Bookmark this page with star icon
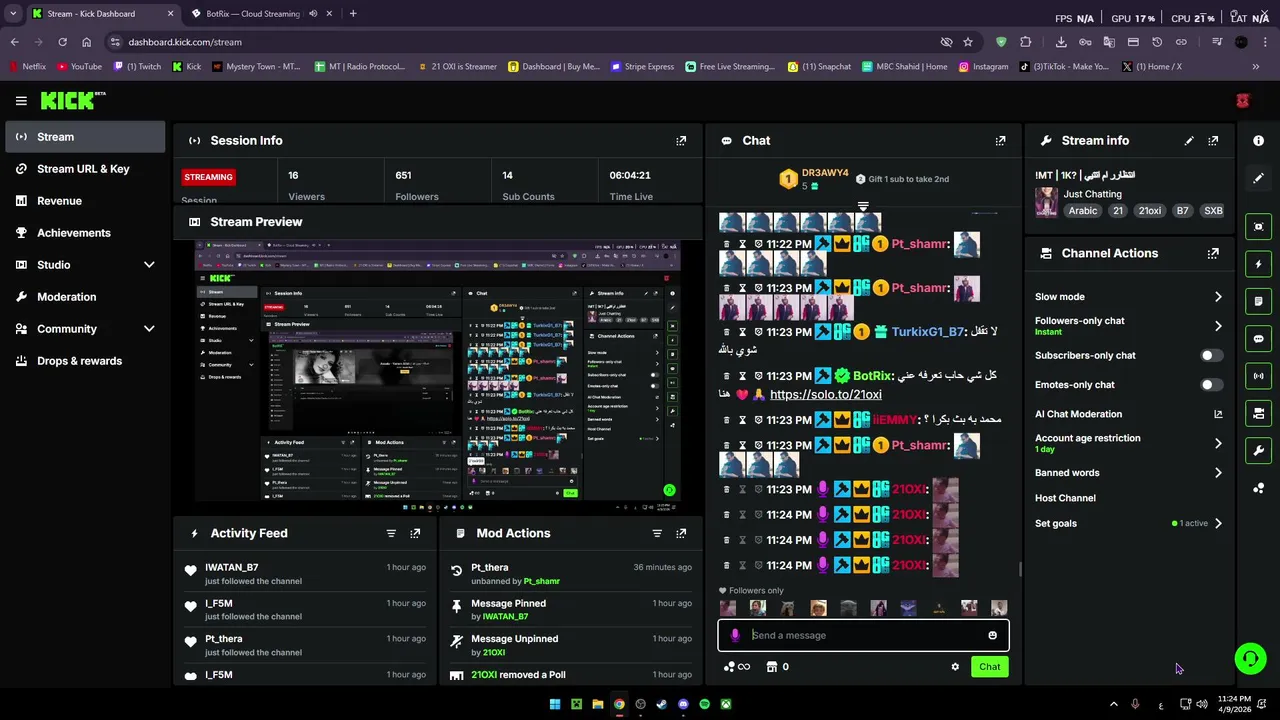The height and width of the screenshot is (720, 1280). pyautogui.click(x=967, y=42)
